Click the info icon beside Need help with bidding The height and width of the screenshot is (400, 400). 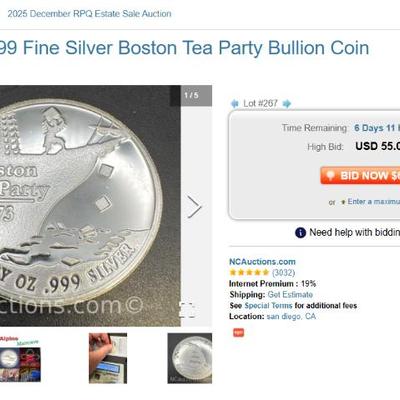click(x=300, y=232)
